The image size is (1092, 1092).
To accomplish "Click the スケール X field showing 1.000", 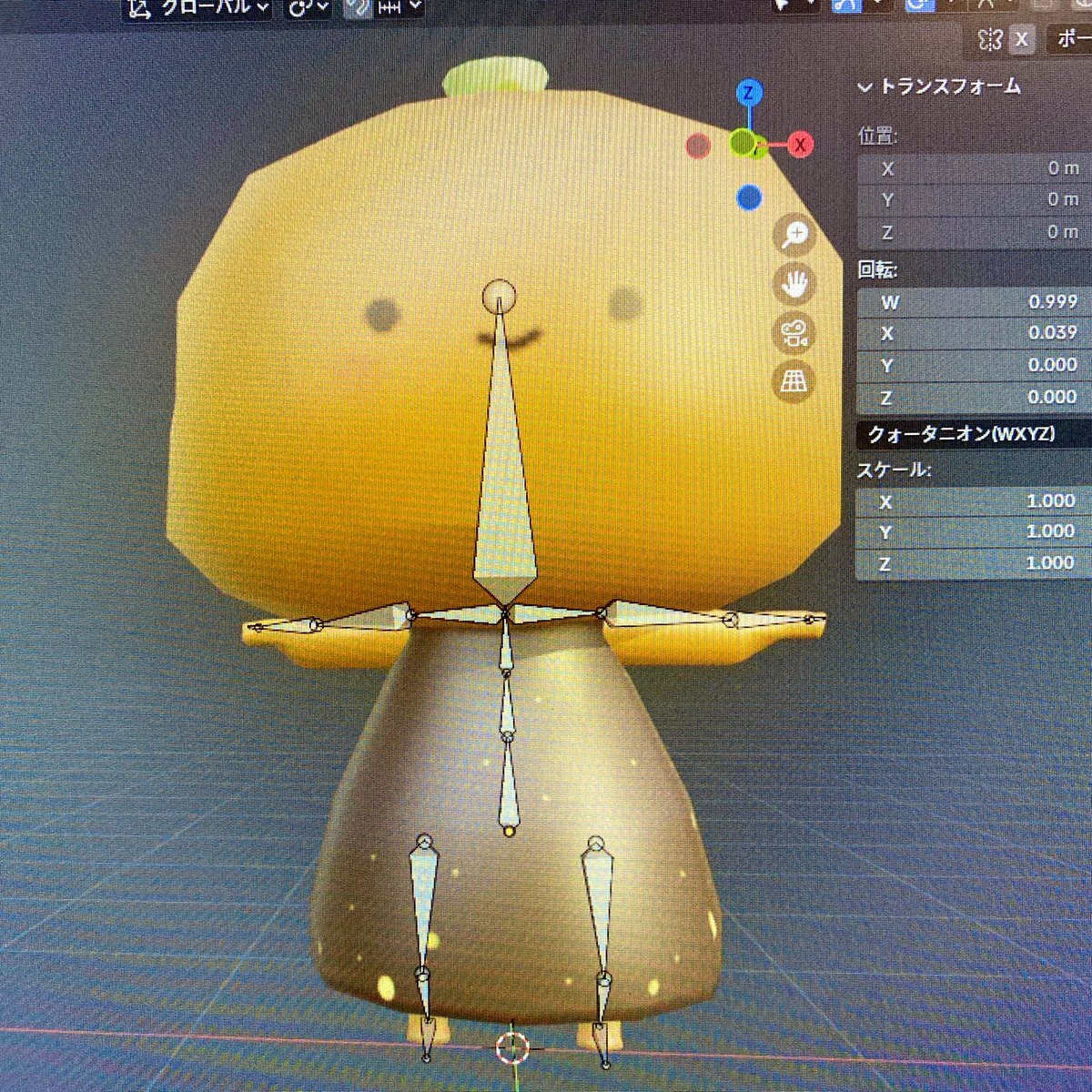I will 975,501.
